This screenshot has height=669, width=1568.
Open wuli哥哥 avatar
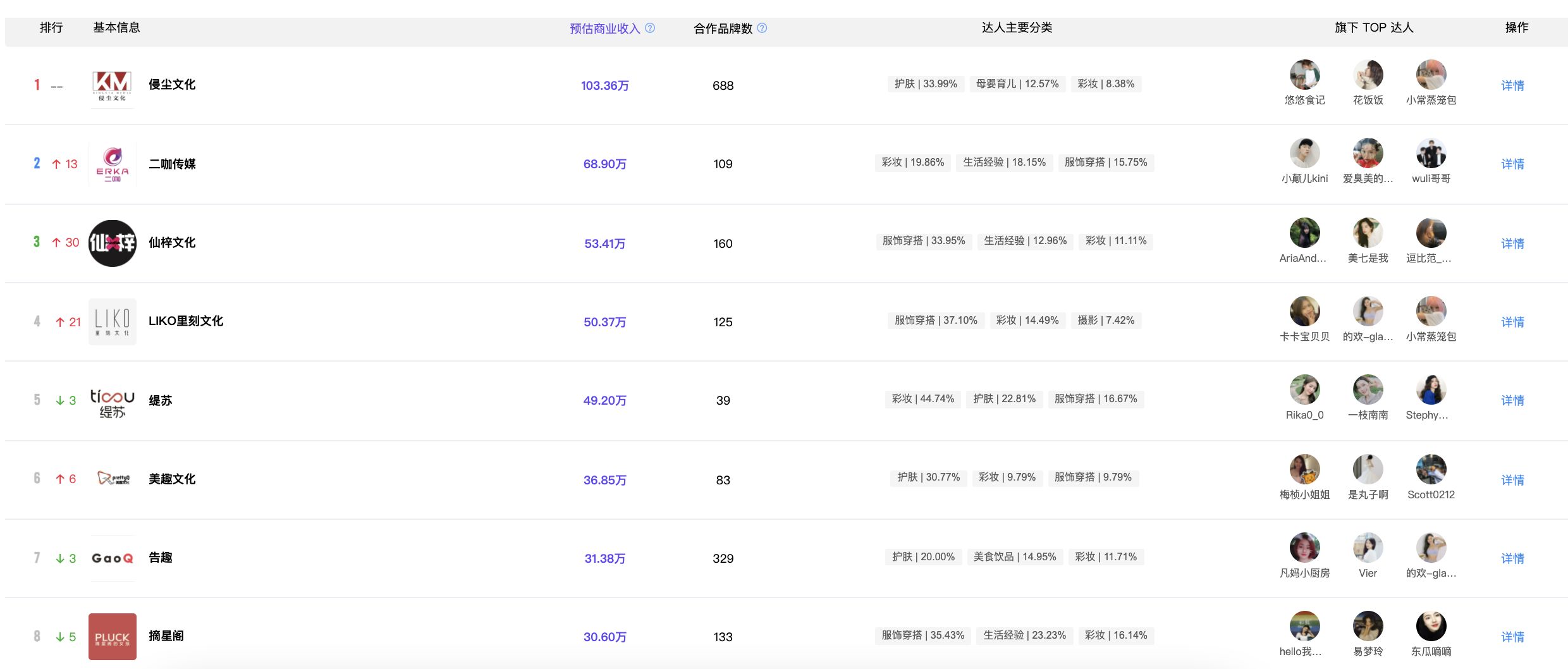[1431, 154]
